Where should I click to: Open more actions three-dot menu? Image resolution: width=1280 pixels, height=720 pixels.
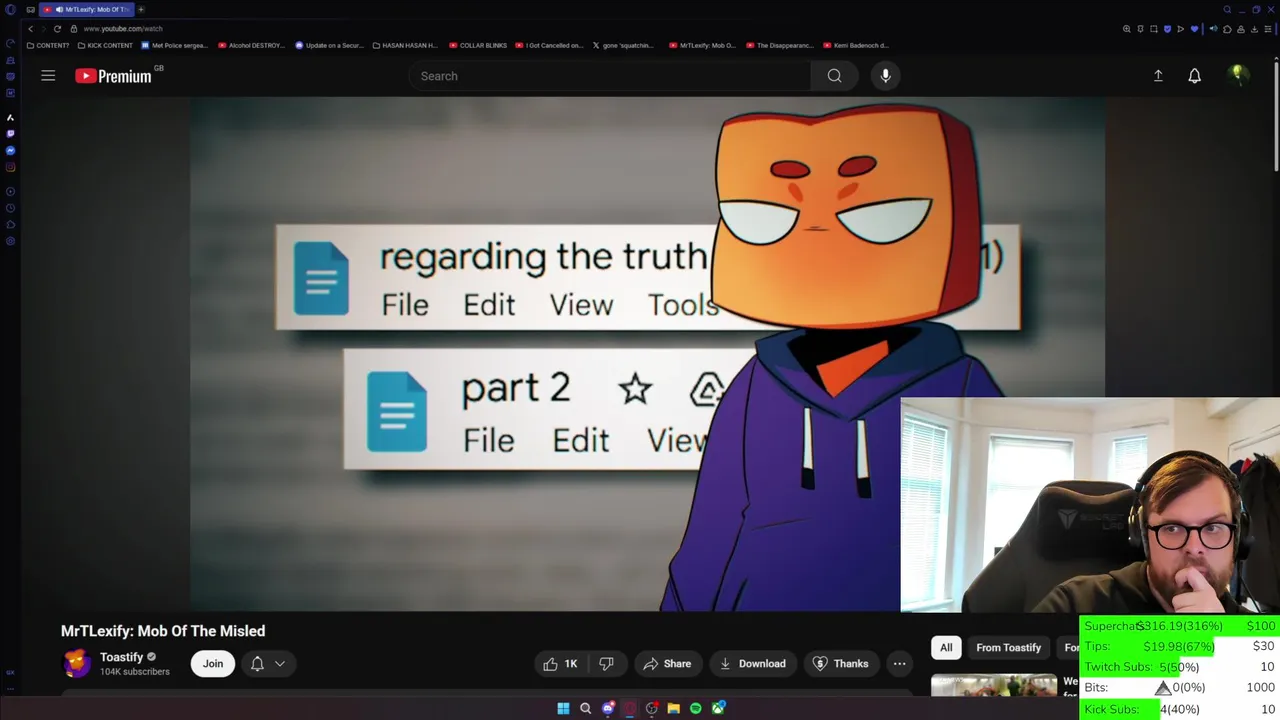click(x=899, y=664)
